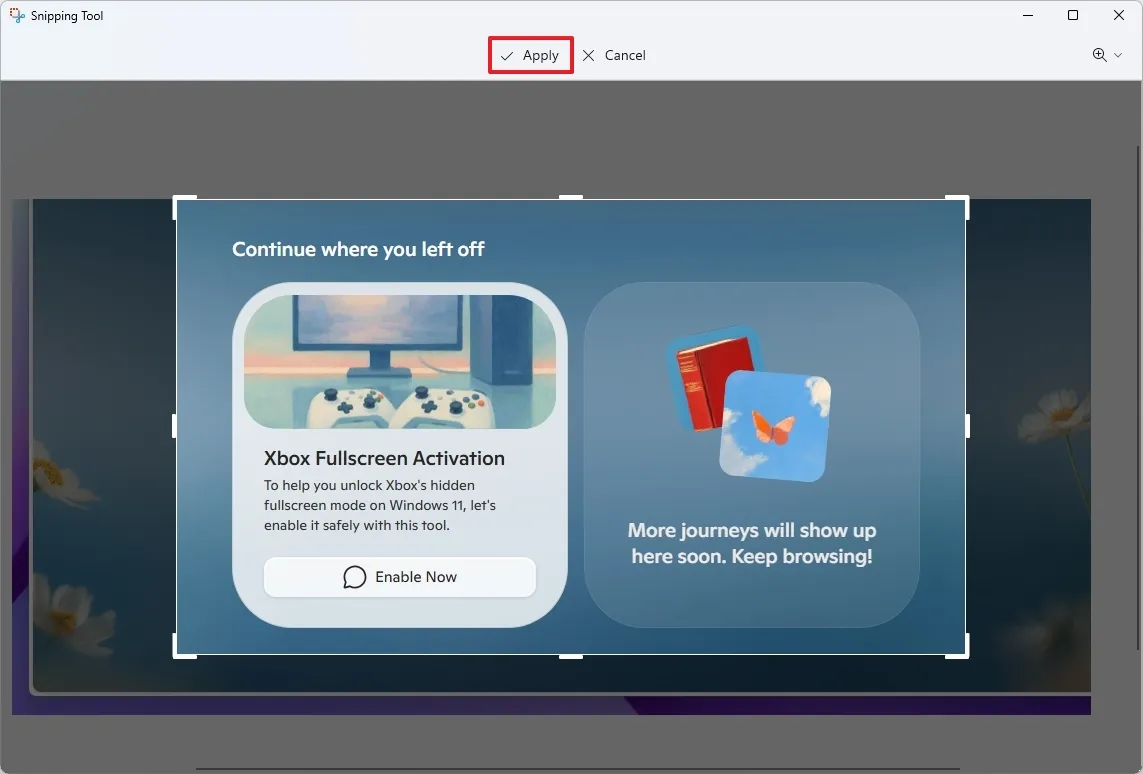This screenshot has width=1143, height=774.
Task: Cancel the crop operation
Action: click(614, 56)
